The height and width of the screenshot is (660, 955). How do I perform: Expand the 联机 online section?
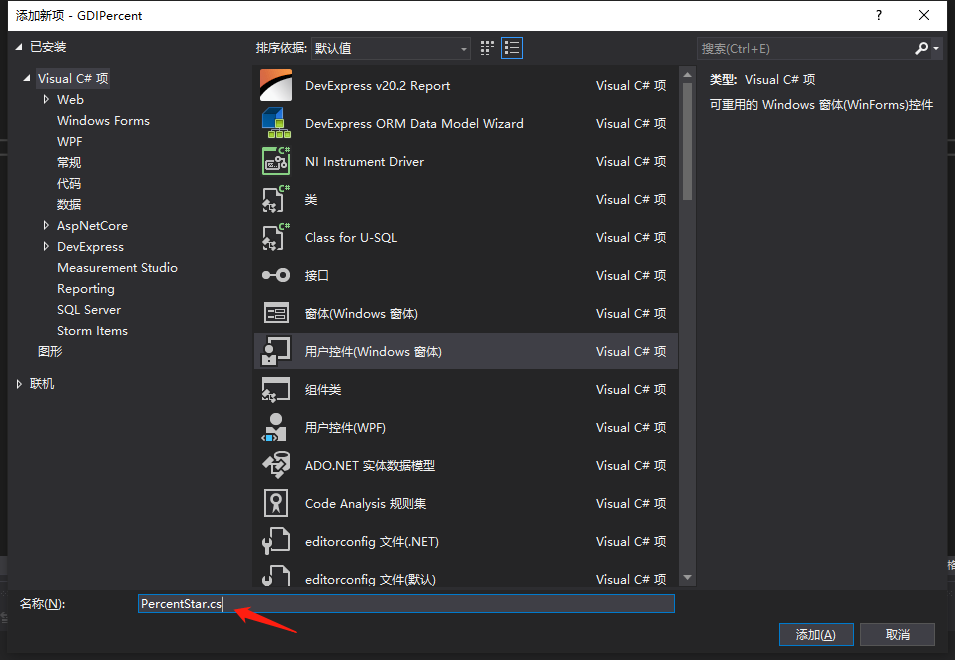(19, 384)
